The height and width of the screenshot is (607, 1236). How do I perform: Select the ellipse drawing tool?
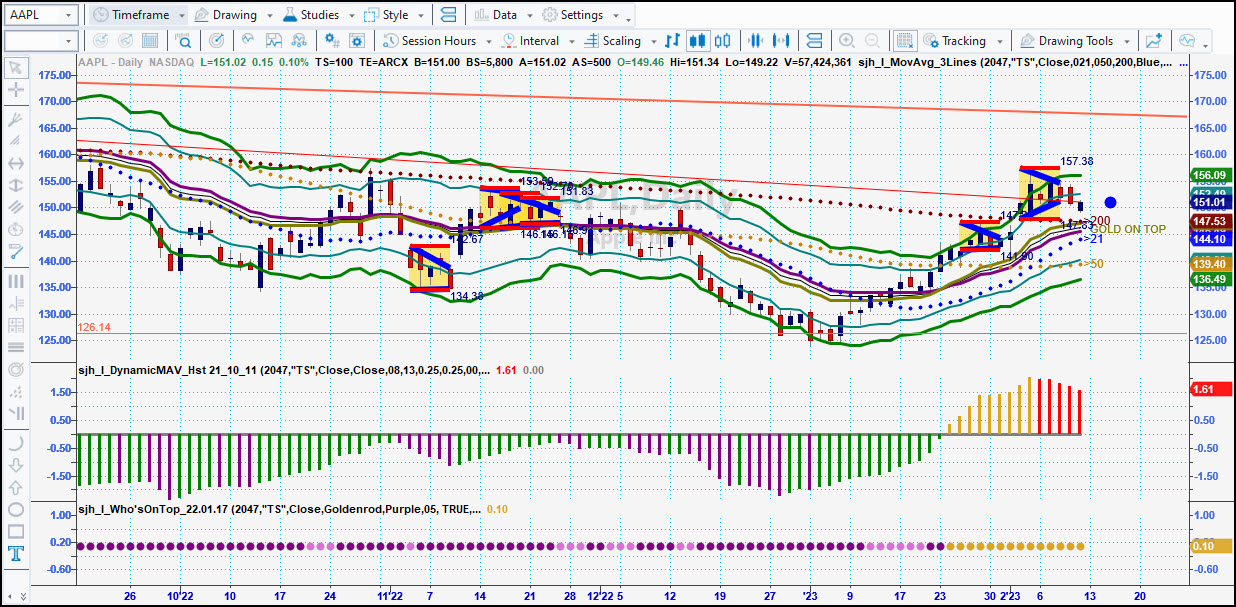click(15, 510)
